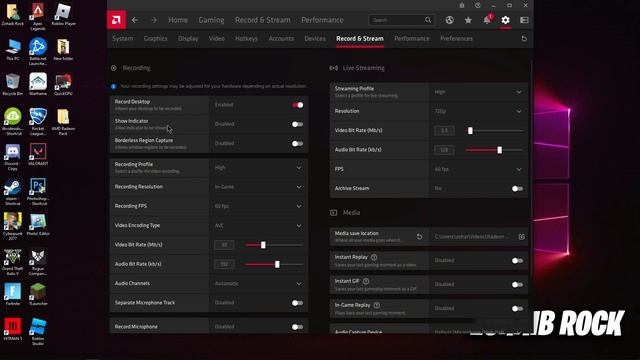Show Instant Replay help tooltip icon
640x360 pixels.
tap(374, 257)
